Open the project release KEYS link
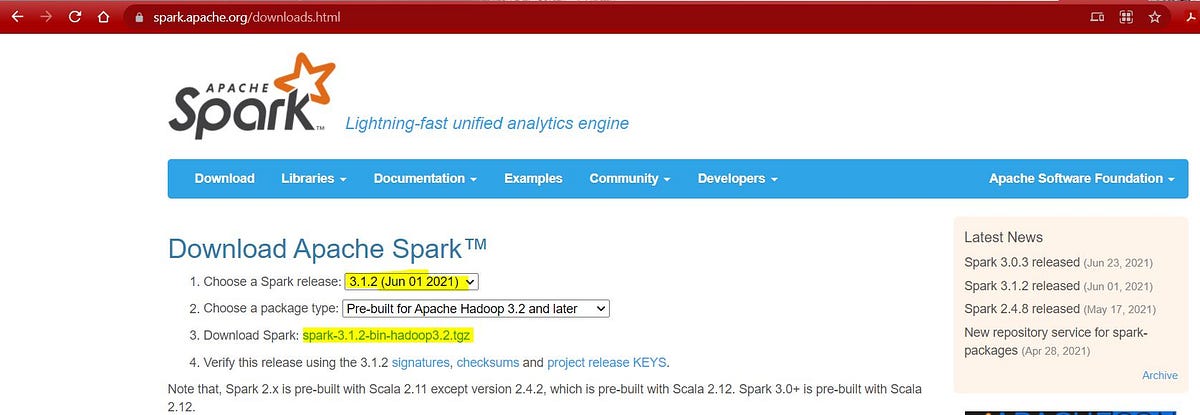1200x415 pixels. pyautogui.click(x=607, y=362)
